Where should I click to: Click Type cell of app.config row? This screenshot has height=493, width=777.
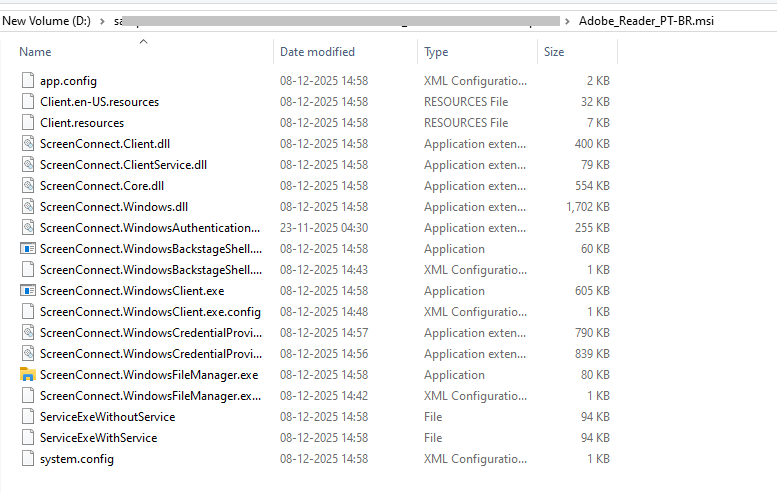[x=475, y=81]
